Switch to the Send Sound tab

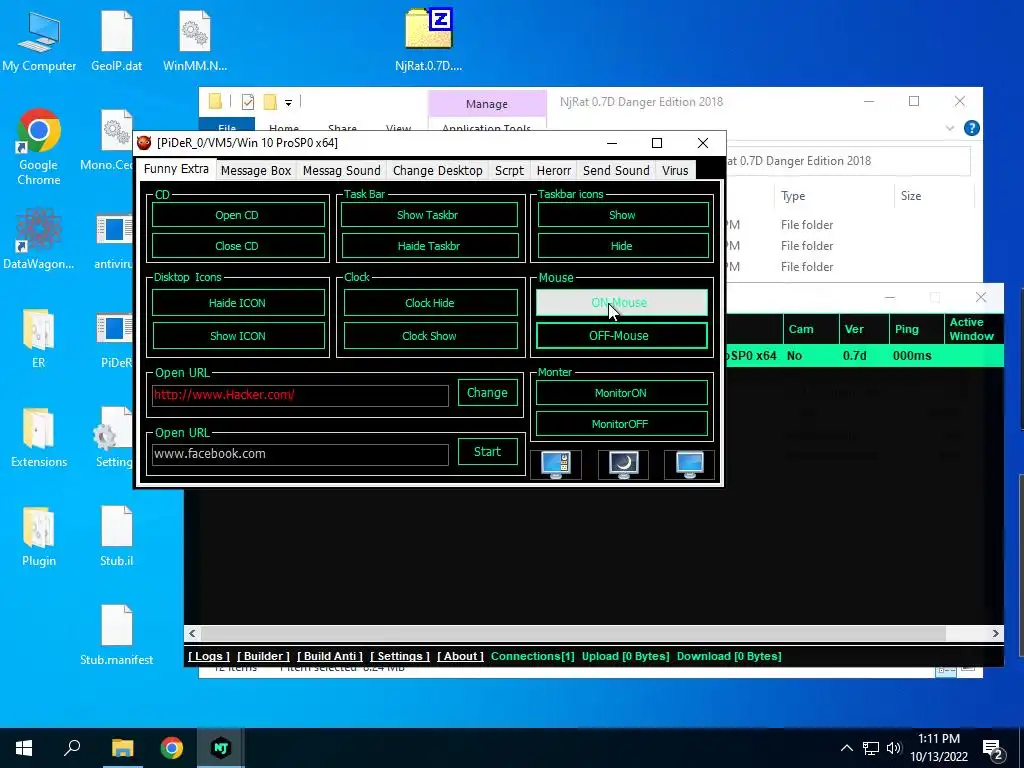pyautogui.click(x=616, y=170)
